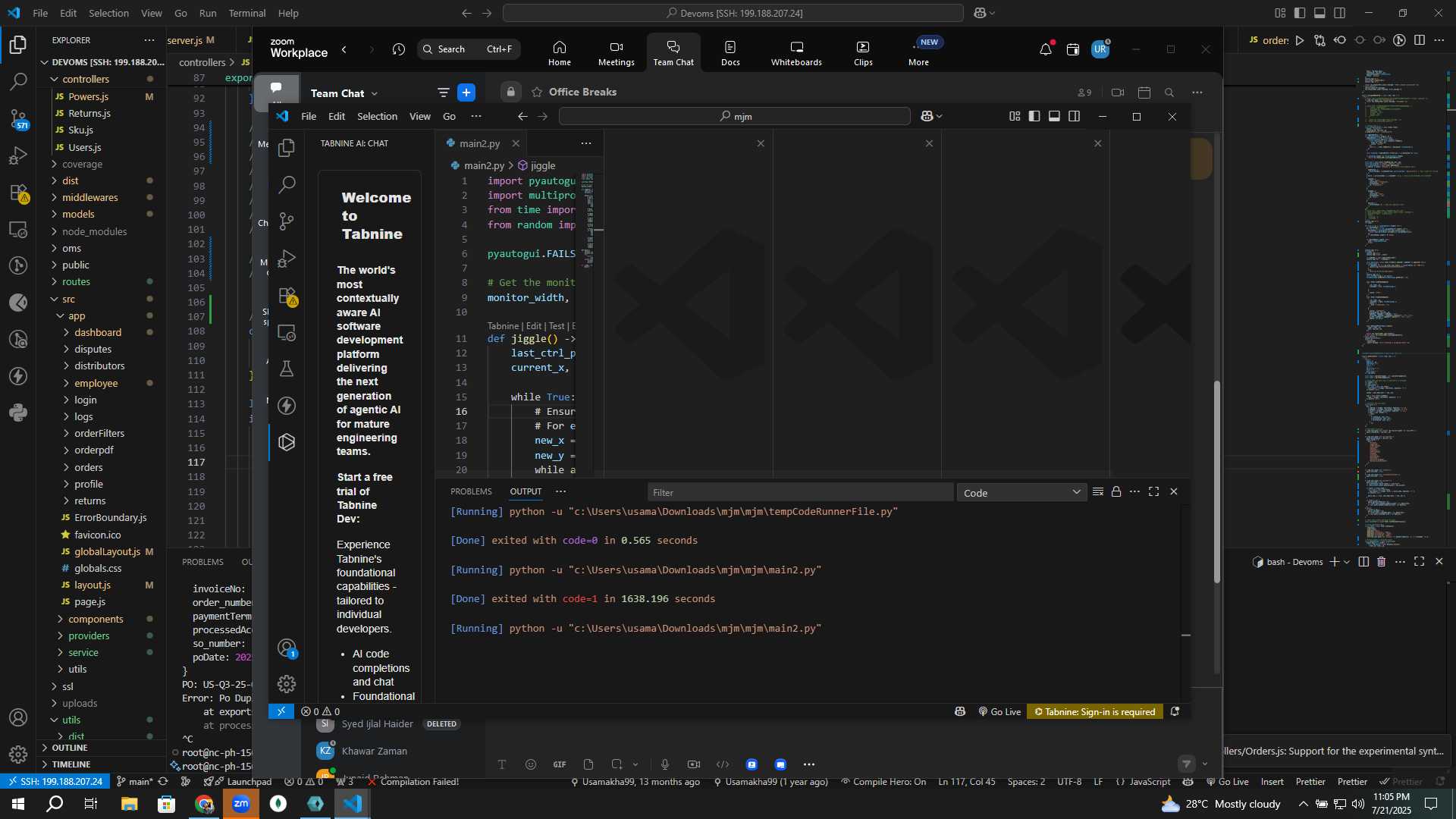Open Powers.js in the explorer
The image size is (1456, 819).
click(x=89, y=96)
